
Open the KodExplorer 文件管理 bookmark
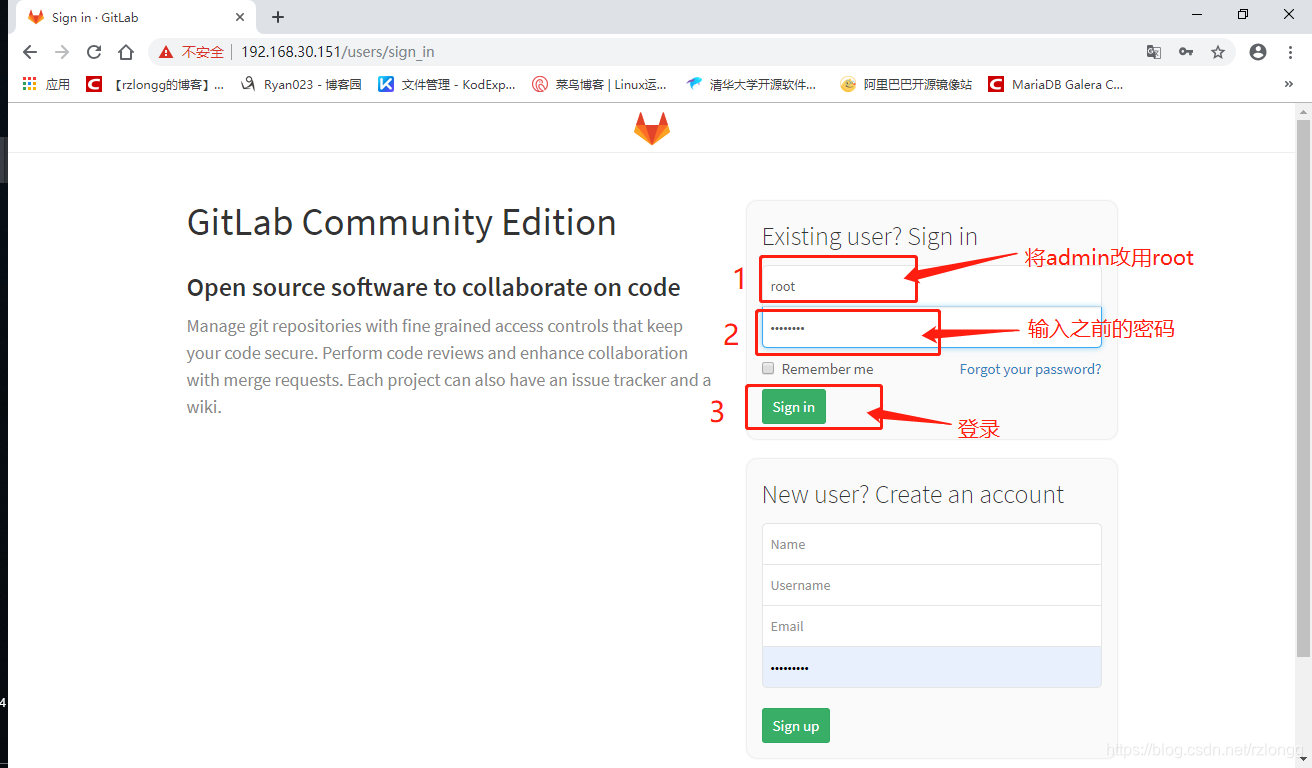point(447,85)
